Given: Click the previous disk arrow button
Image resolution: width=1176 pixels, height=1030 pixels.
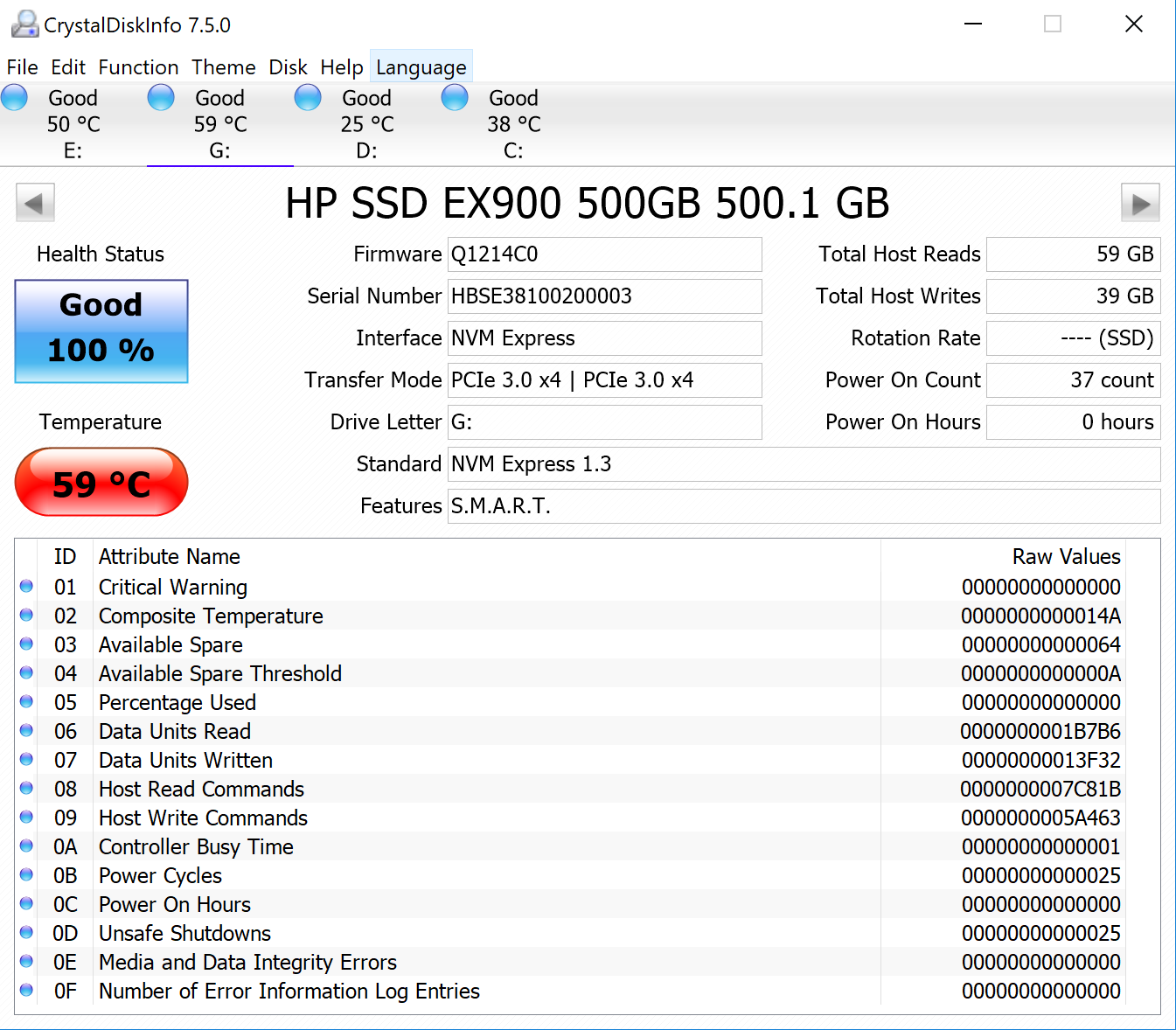Looking at the screenshot, I should tap(35, 204).
